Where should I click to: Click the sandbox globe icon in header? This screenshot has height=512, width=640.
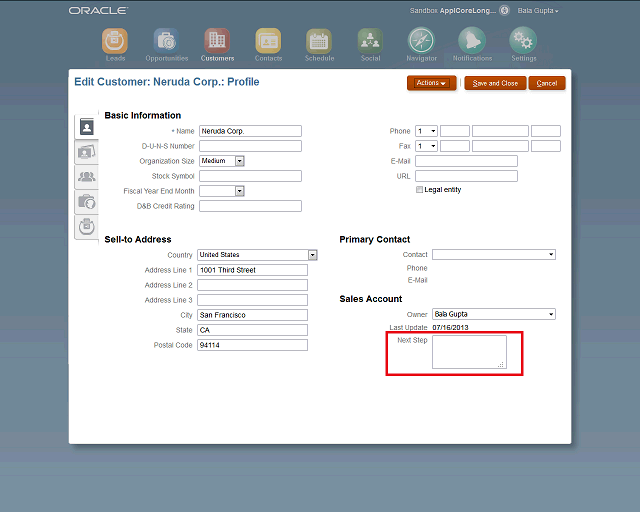(504, 11)
